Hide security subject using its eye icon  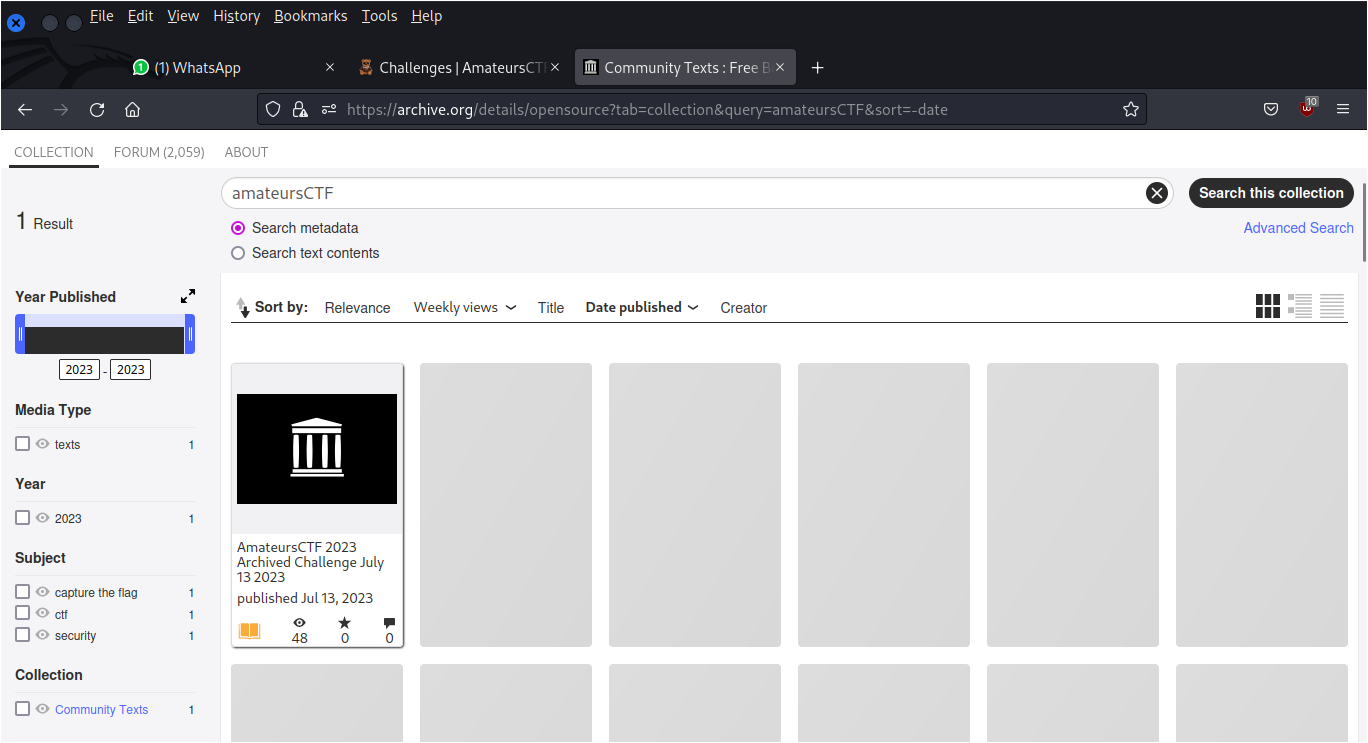click(43, 634)
